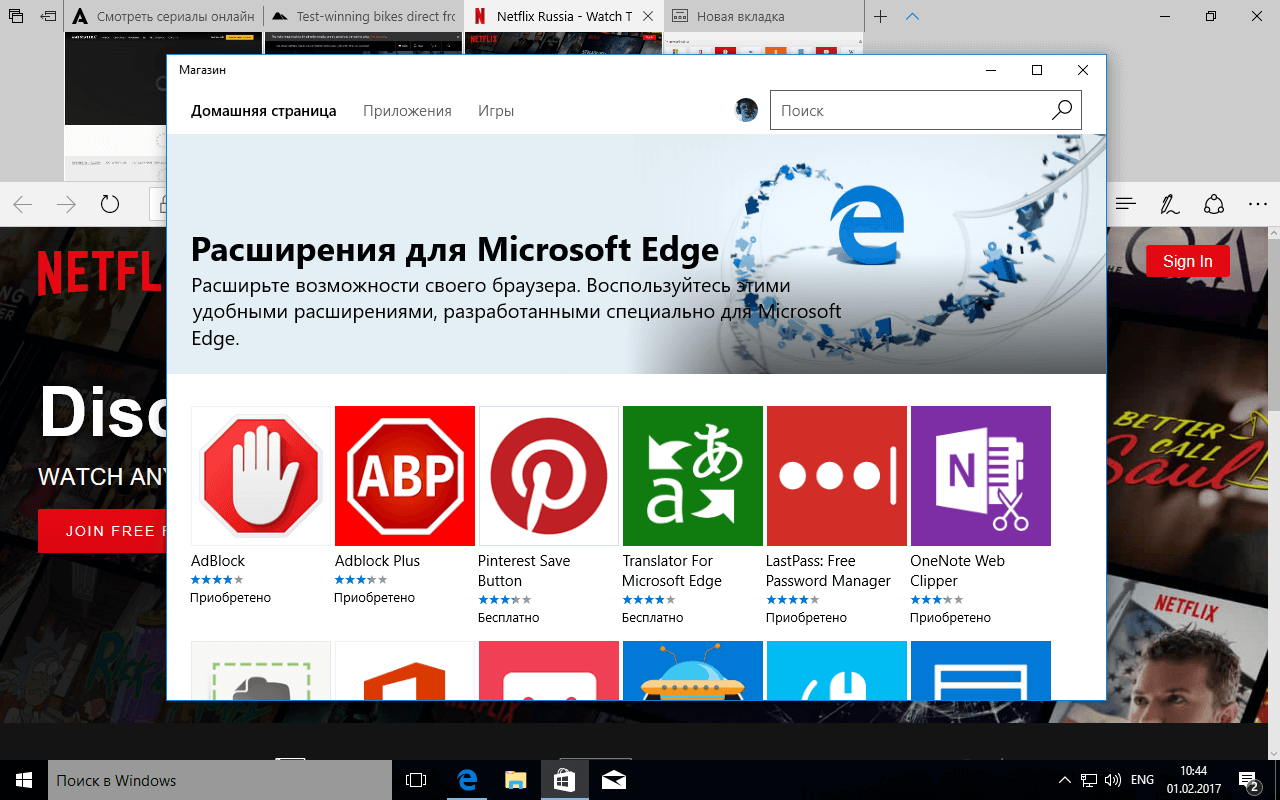Image resolution: width=1280 pixels, height=800 pixels.
Task: Select the LastPass Password Manager extension icon
Action: [836, 475]
